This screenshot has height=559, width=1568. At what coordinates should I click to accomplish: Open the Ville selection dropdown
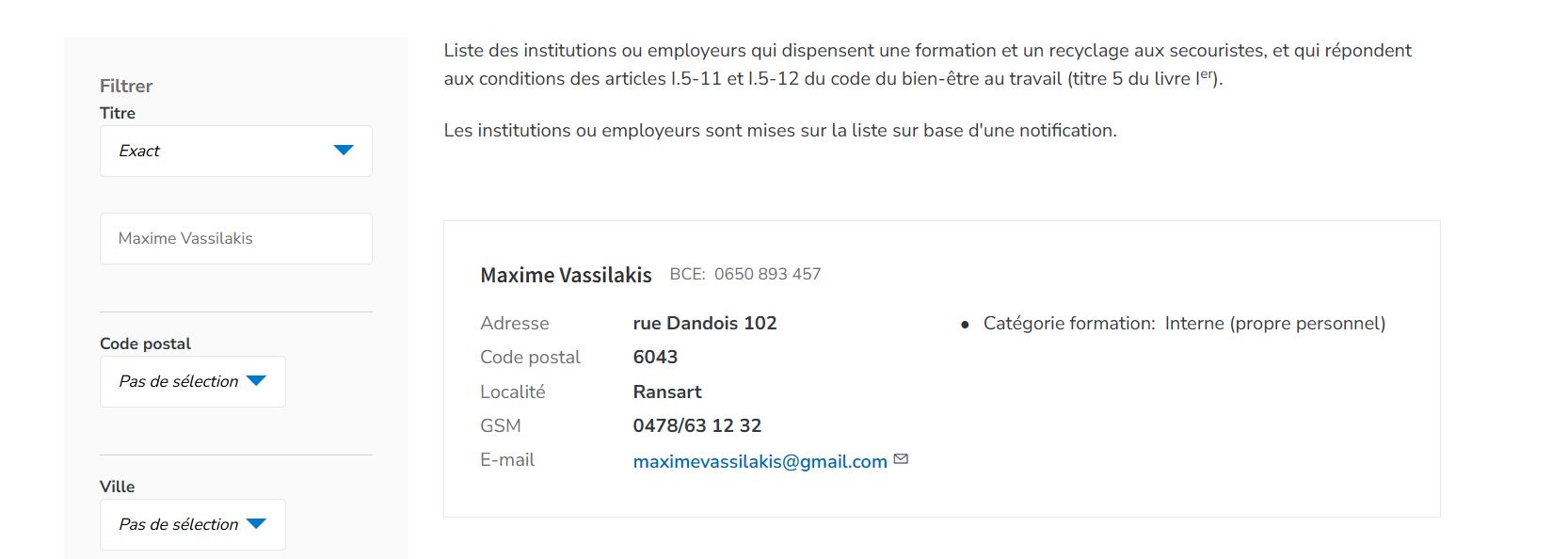coord(193,524)
